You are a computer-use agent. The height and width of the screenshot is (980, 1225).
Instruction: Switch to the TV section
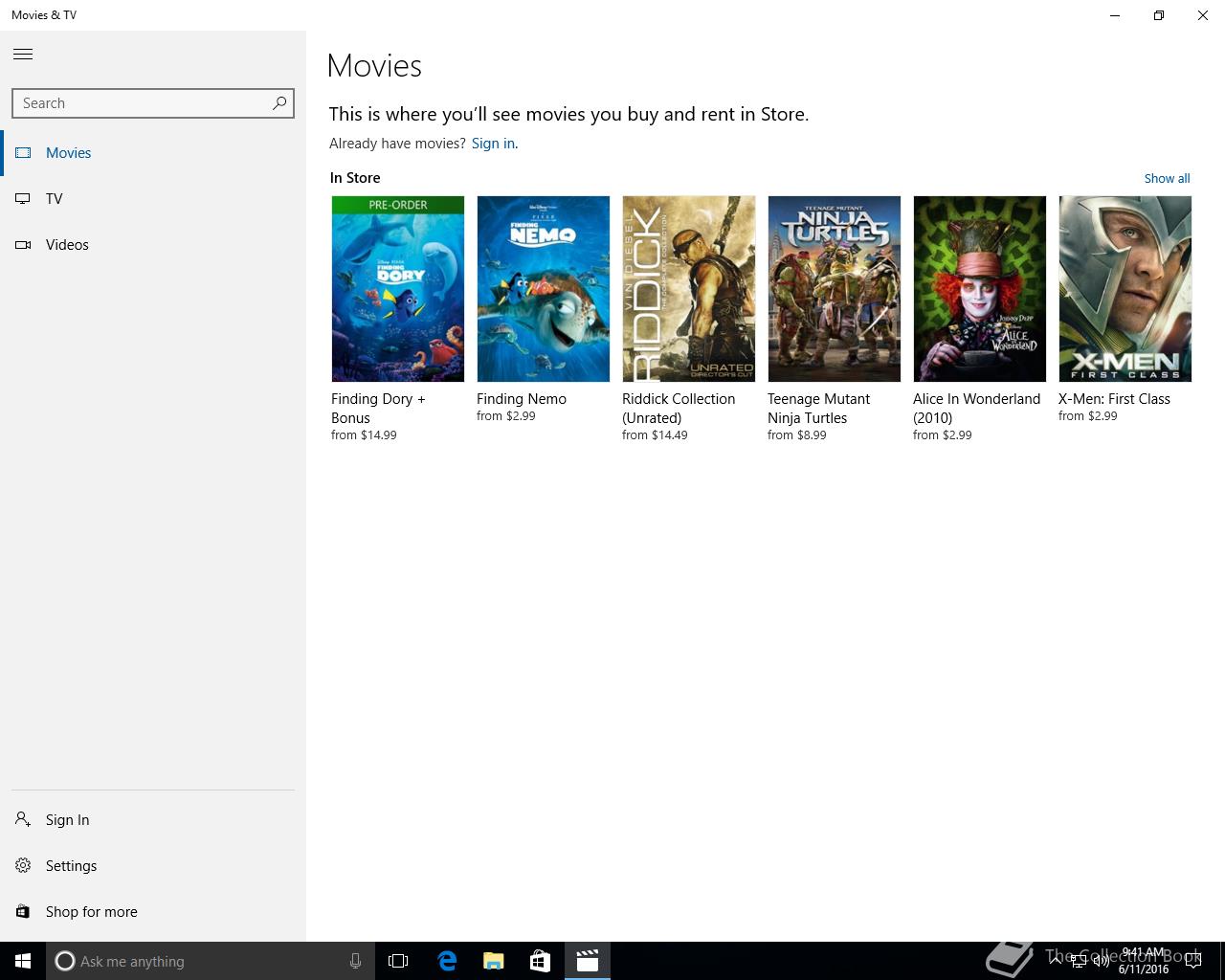tap(55, 199)
